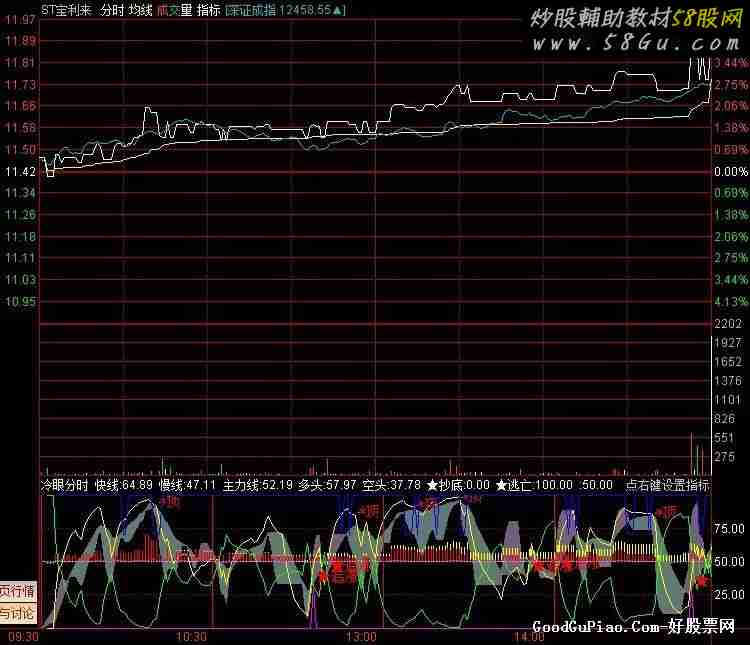Select the 冷眼分时 indicator name

[x=64, y=485]
